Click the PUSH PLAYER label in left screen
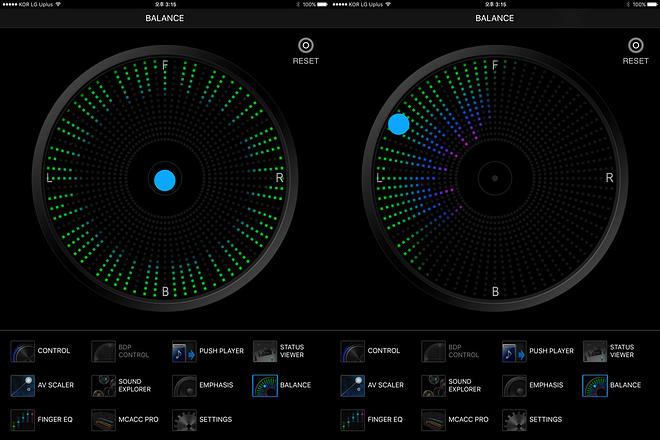The width and height of the screenshot is (660, 440). [221, 351]
